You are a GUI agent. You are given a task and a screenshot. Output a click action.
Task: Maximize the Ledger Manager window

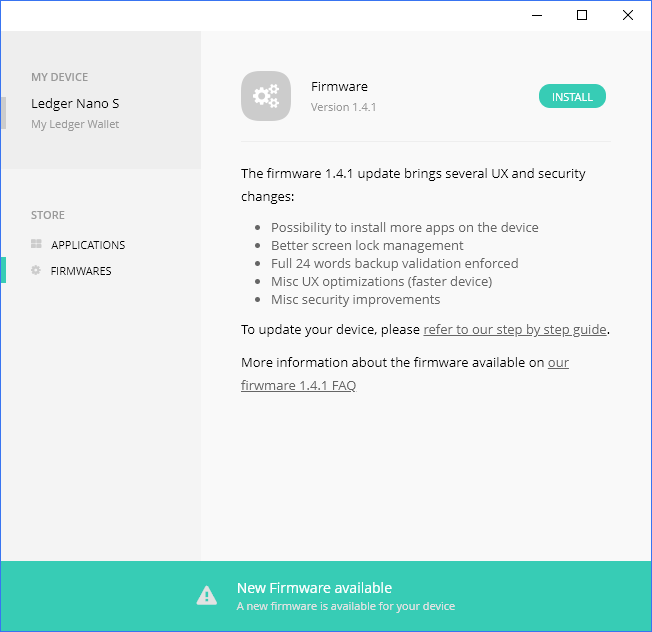[x=582, y=15]
